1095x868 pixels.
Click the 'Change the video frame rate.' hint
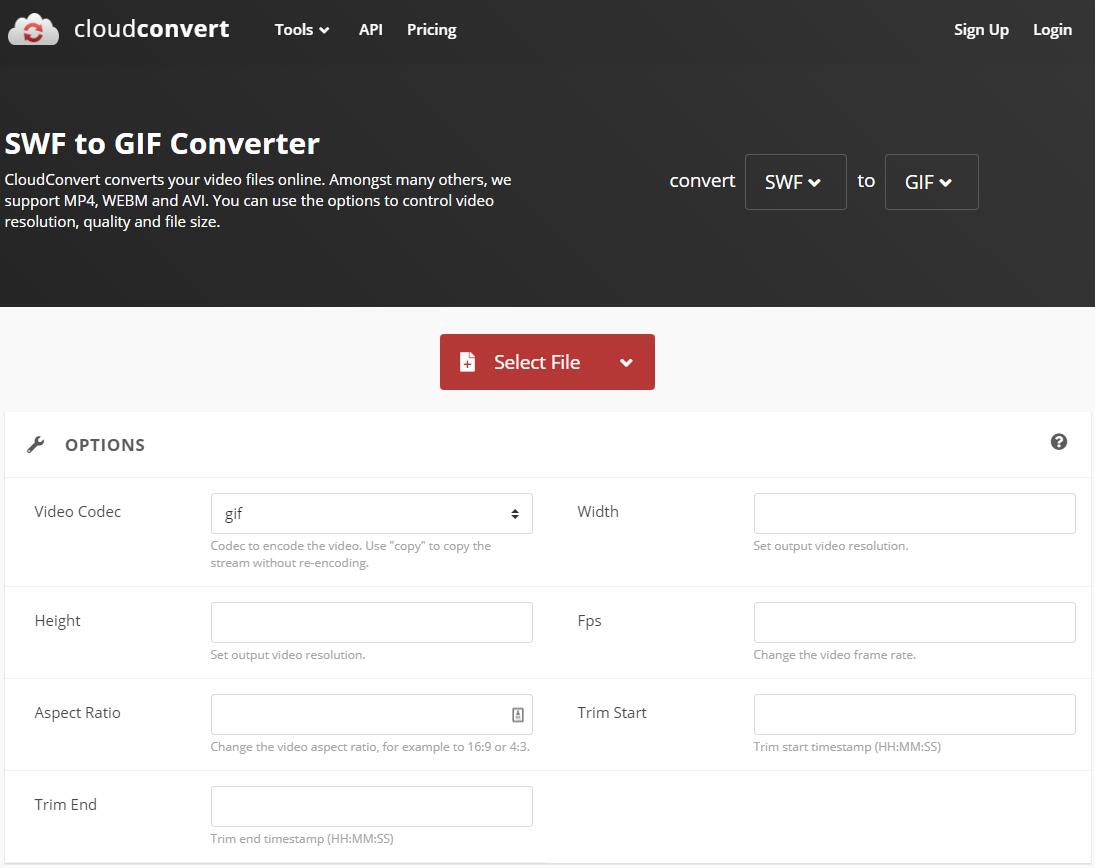tap(835, 655)
